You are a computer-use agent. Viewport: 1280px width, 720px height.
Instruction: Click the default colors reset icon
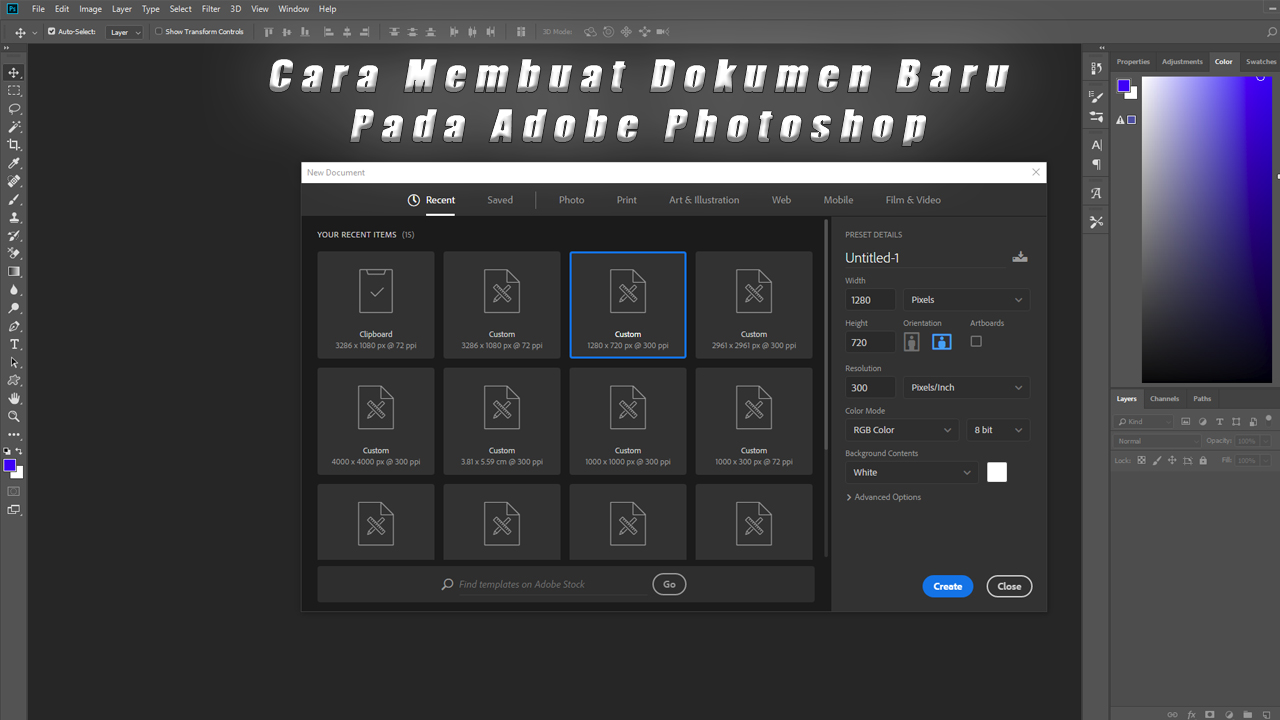[7, 452]
